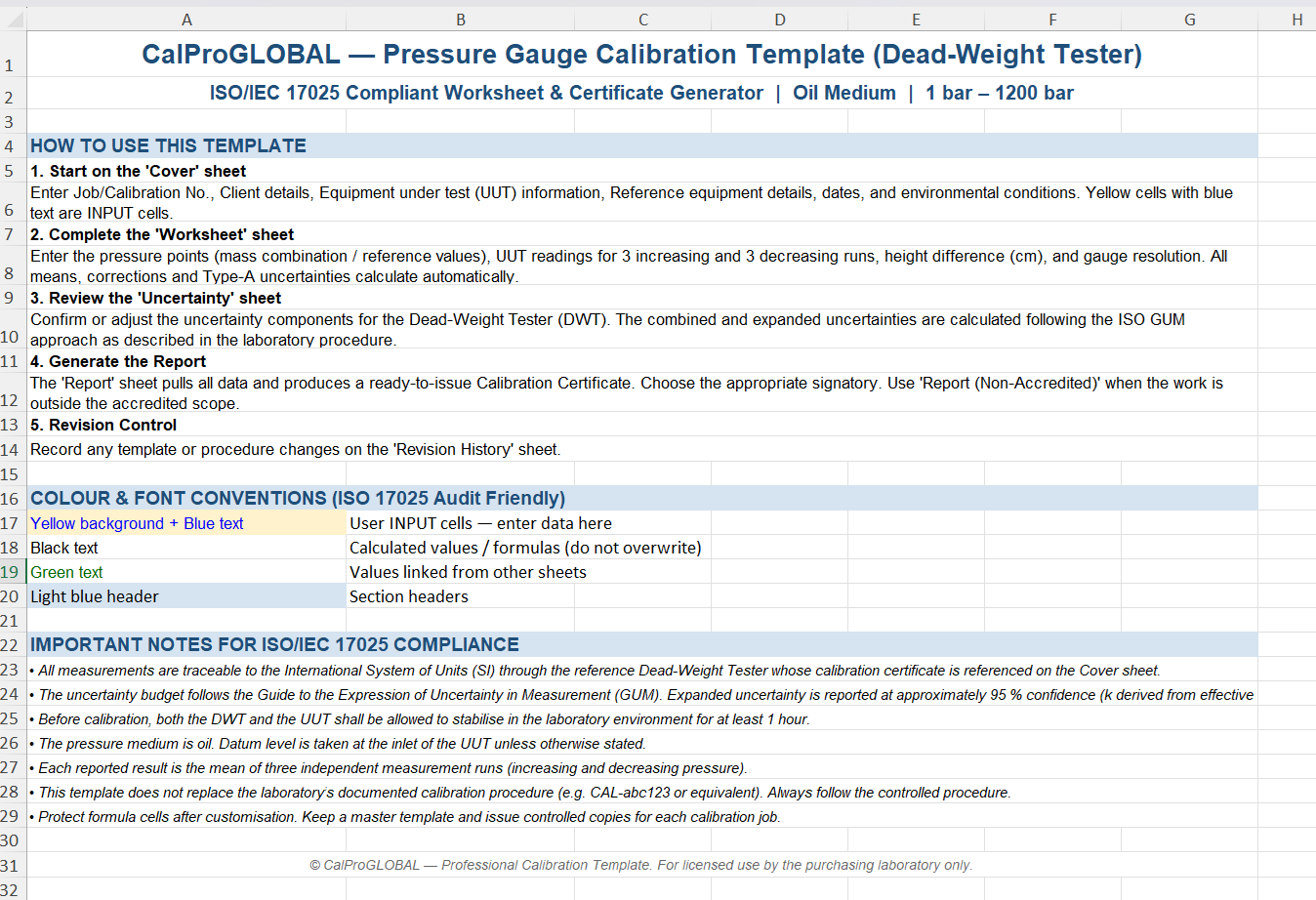Click the 'Section headers' cell
Viewport: 1316px width, 900px height.
460,596
